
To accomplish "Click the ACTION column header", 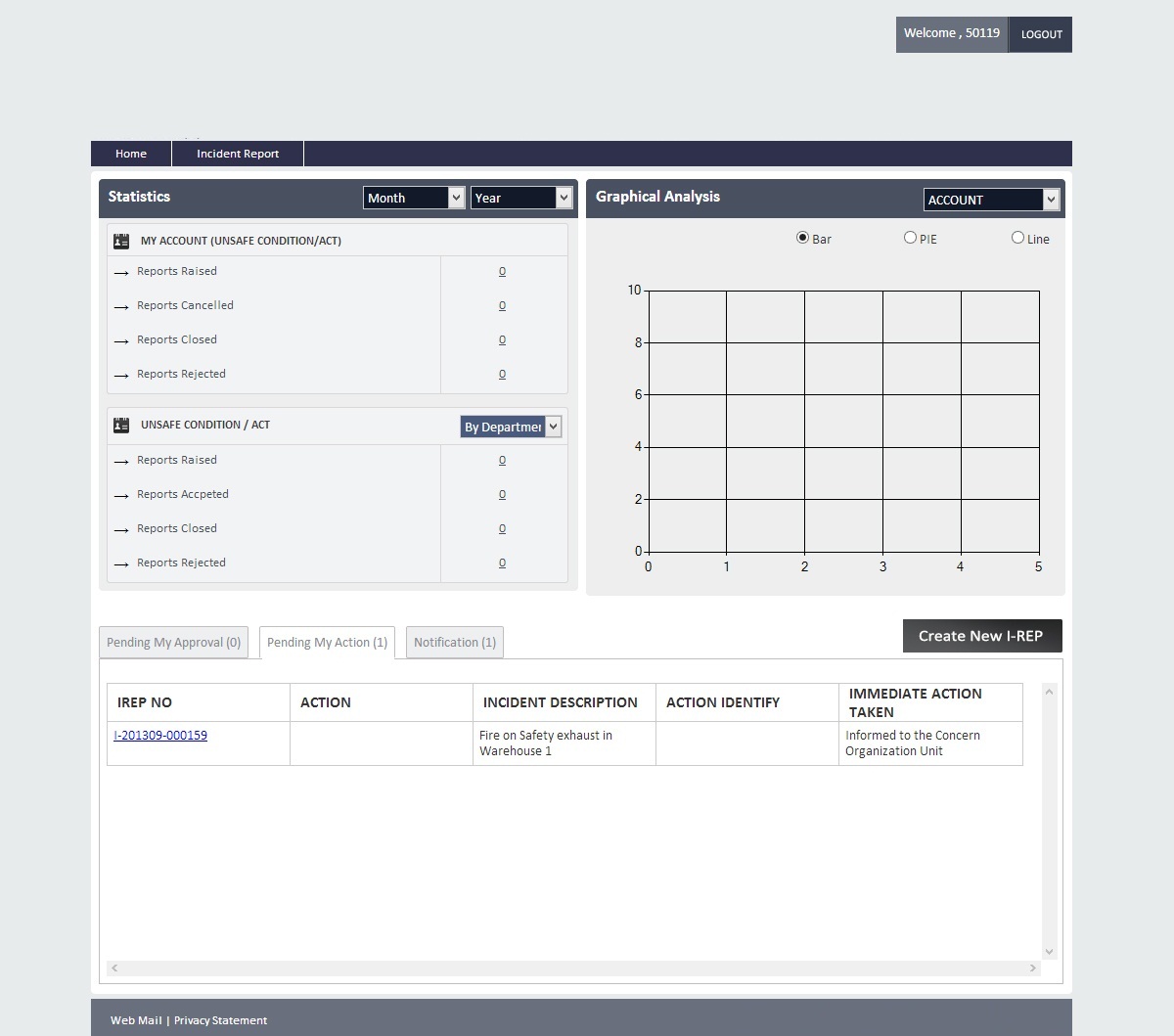I will 382,702.
